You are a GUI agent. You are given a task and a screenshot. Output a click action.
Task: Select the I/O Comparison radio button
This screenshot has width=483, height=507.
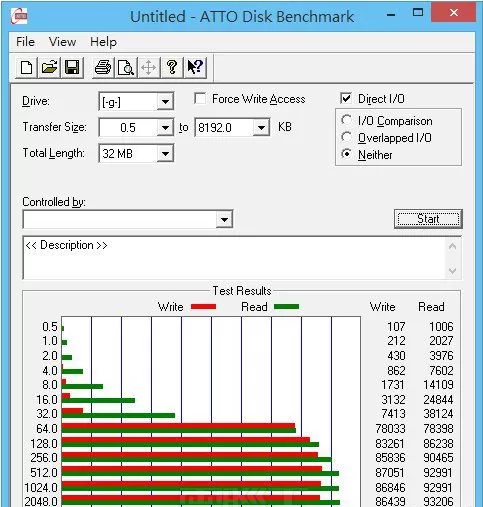[x=346, y=120]
